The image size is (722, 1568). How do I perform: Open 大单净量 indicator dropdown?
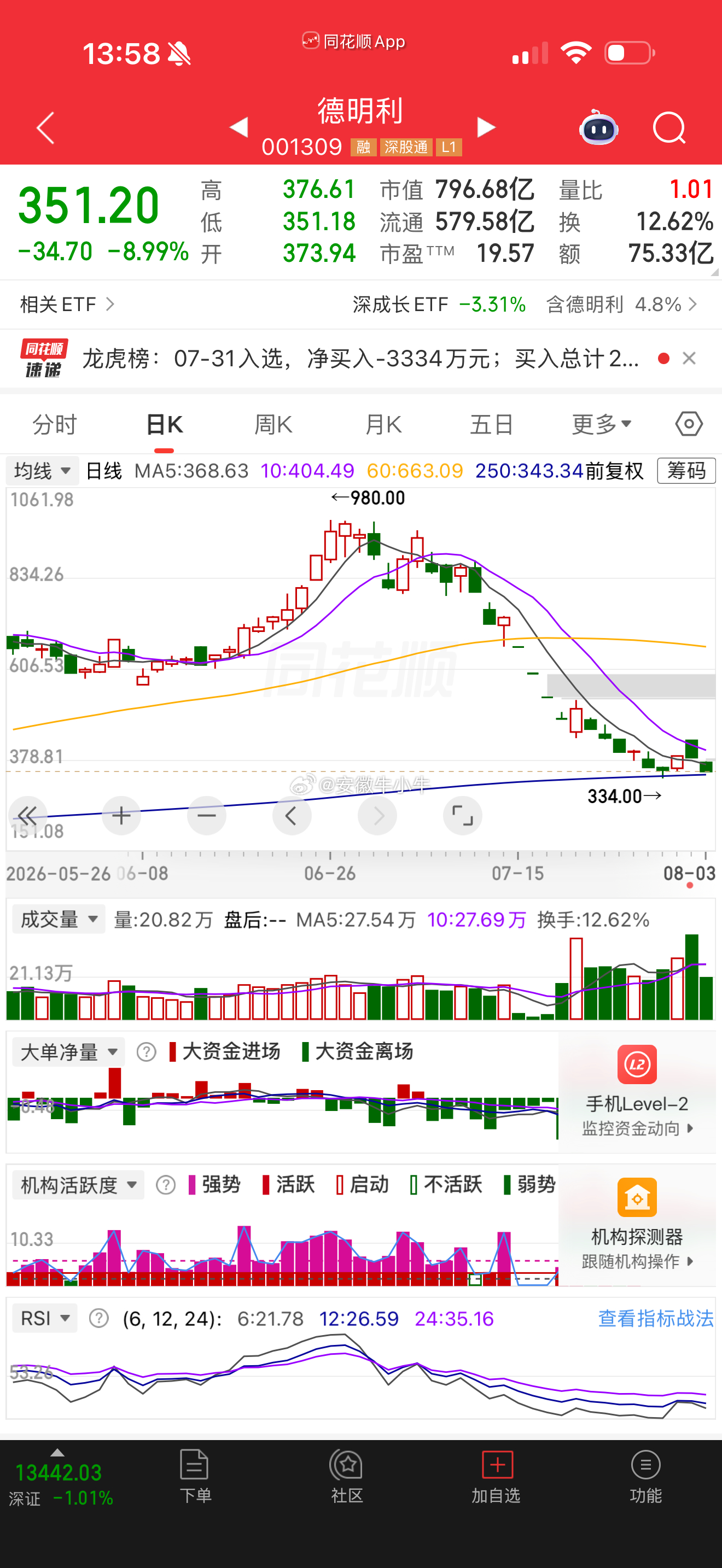coord(69,1052)
